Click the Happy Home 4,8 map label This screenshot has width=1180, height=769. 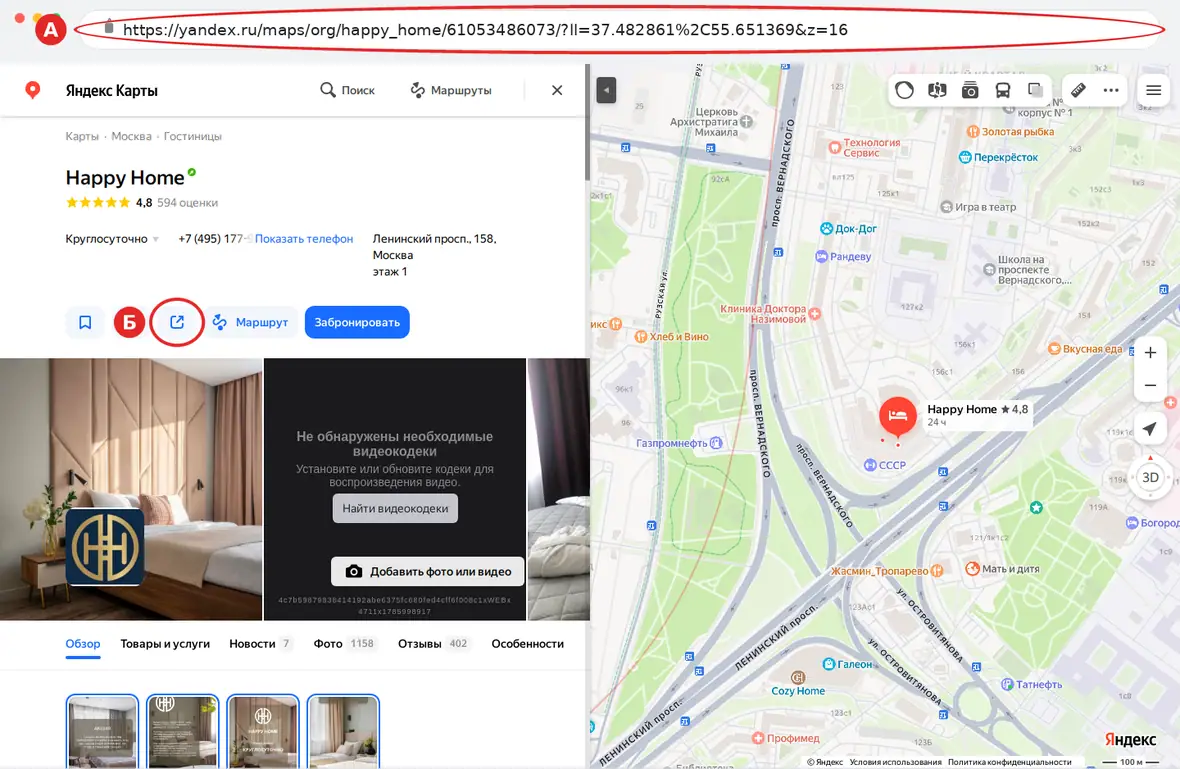(978, 409)
